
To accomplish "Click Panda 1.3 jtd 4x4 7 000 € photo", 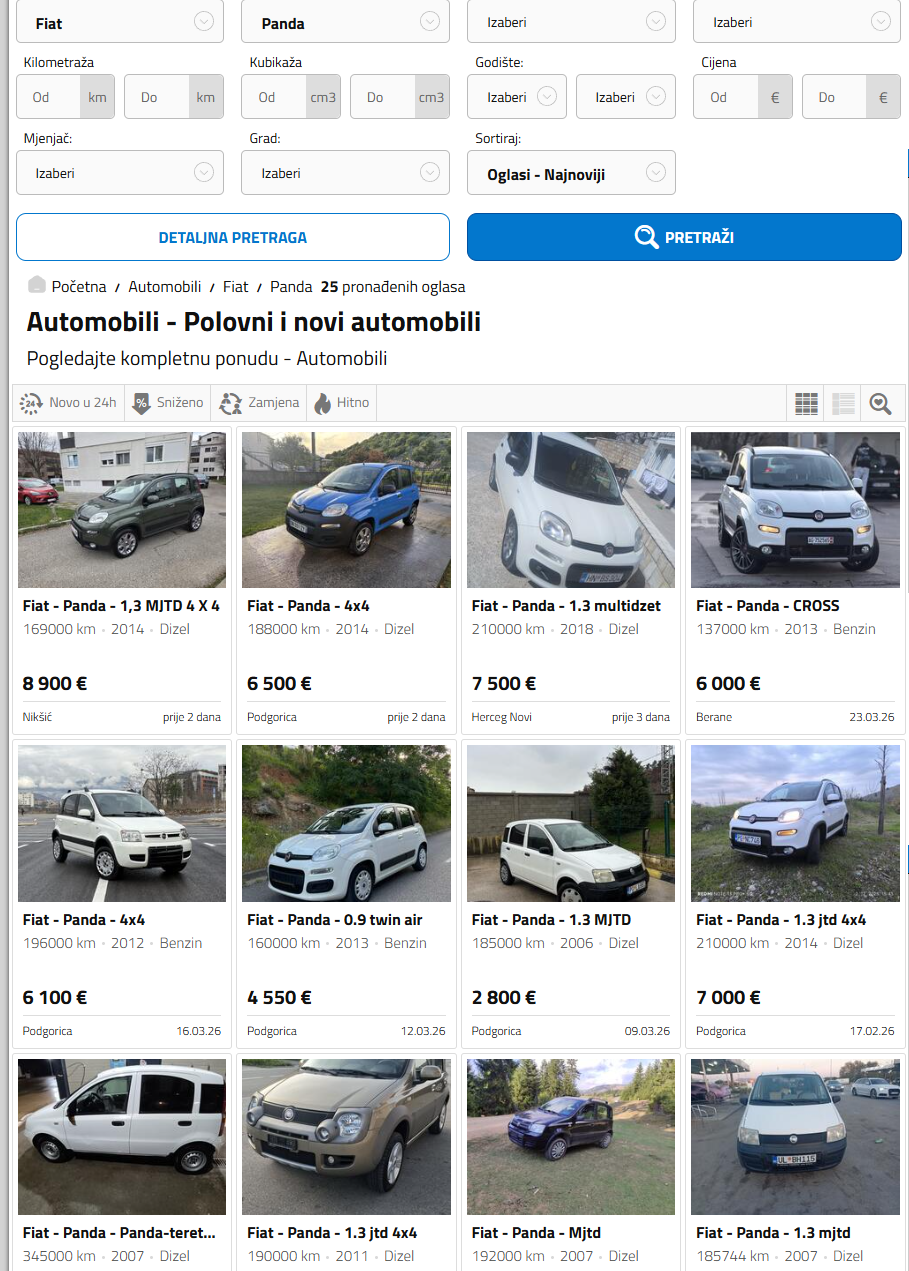I will point(795,823).
